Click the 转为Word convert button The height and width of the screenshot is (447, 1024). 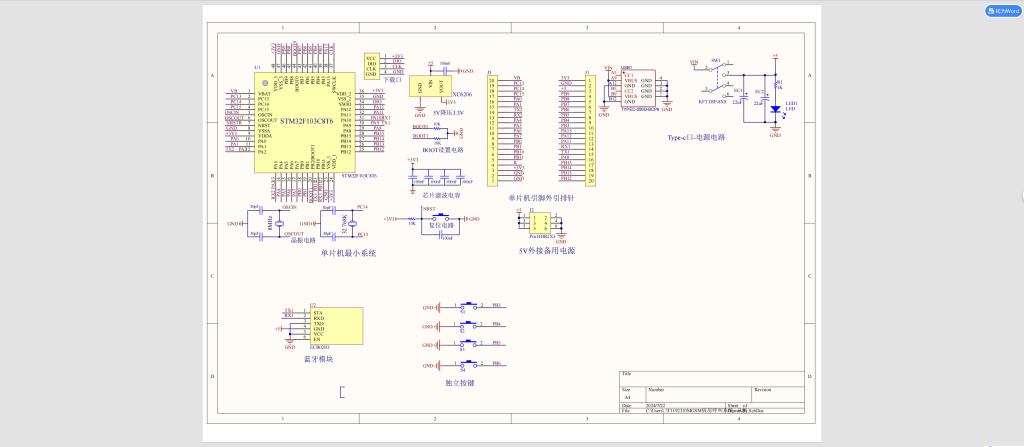[998, 11]
